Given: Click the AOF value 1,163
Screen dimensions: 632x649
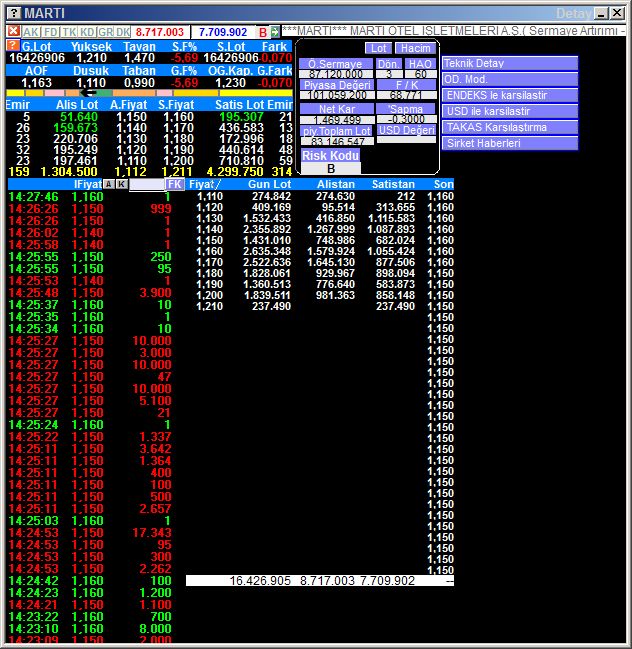Looking at the screenshot, I should coord(36,82).
